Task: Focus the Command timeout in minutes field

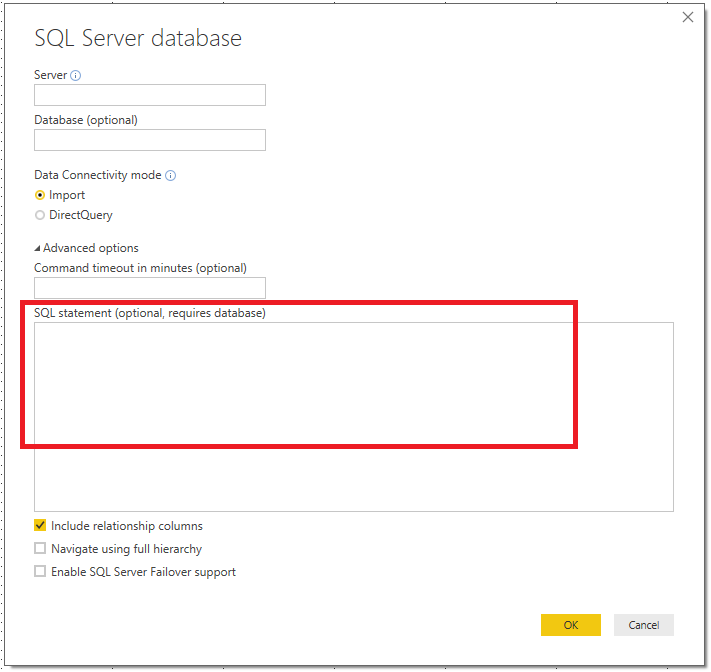Action: pos(150,287)
